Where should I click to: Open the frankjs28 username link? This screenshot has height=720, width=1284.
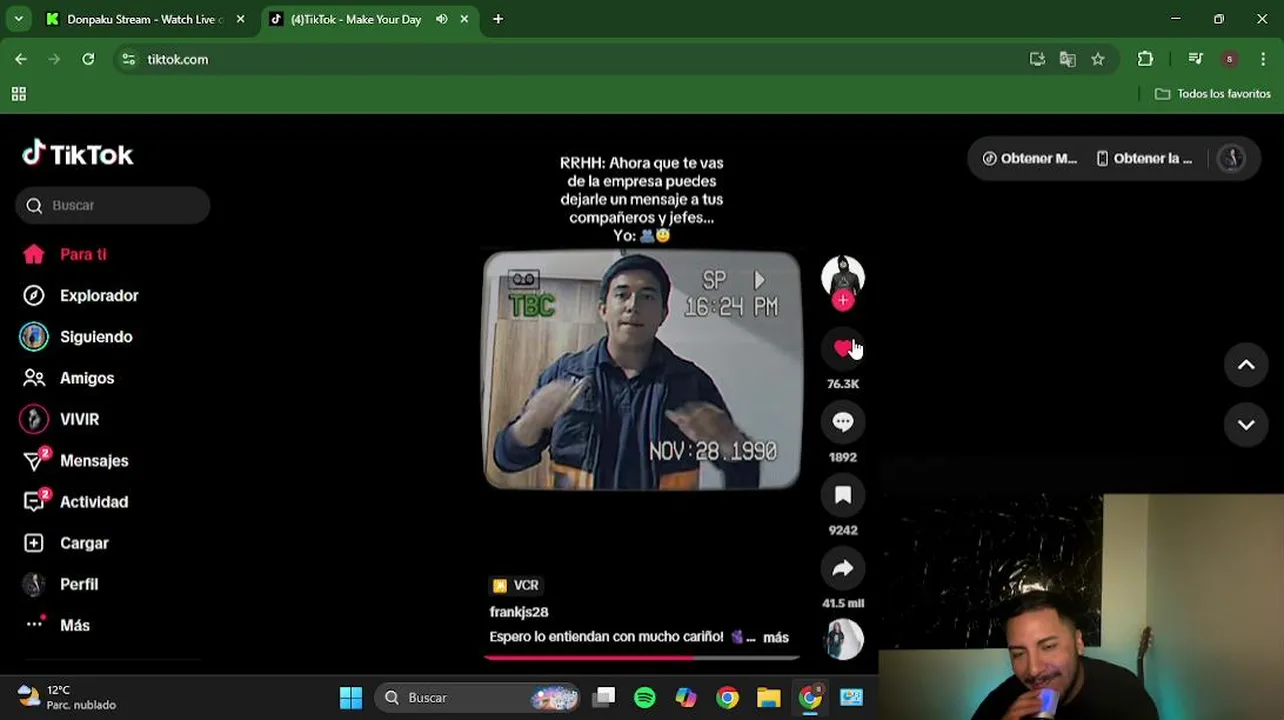coord(519,612)
